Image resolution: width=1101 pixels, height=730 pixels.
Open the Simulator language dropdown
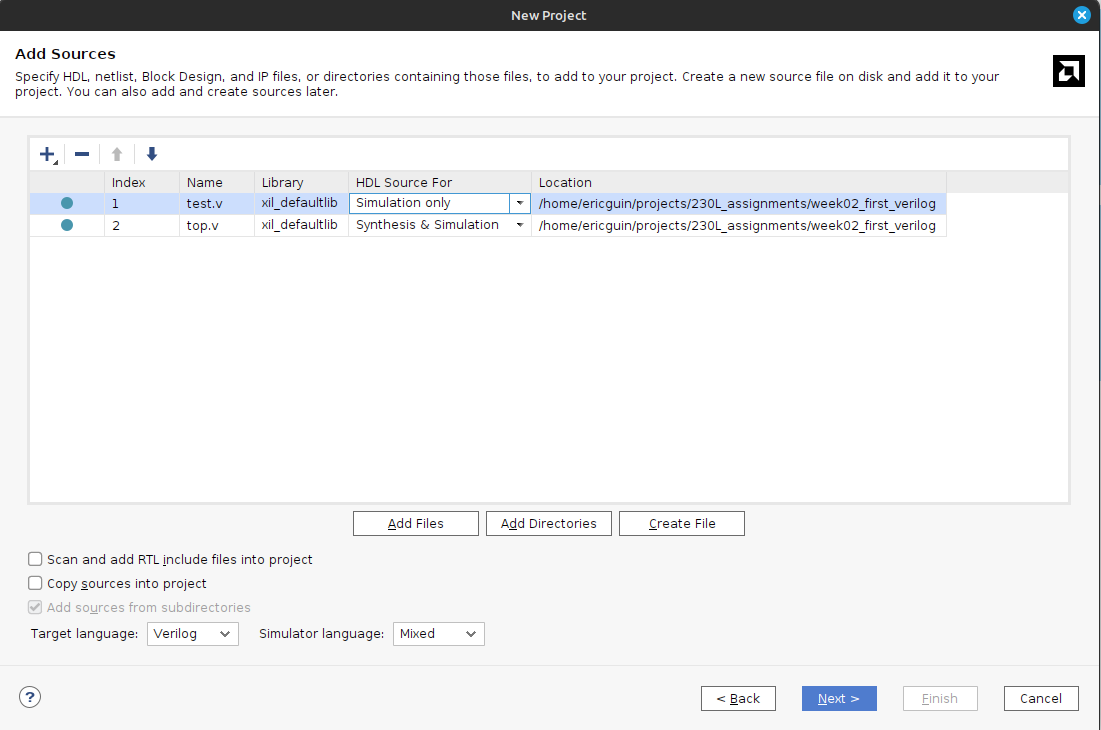pyautogui.click(x=439, y=634)
